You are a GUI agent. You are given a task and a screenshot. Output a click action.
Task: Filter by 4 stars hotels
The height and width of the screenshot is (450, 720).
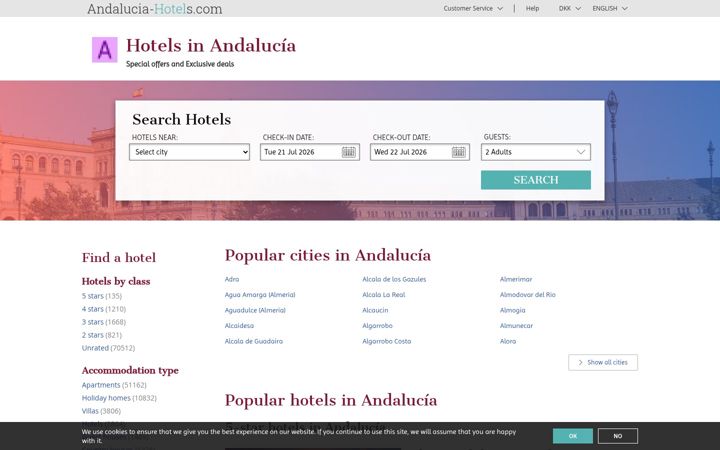pos(93,309)
